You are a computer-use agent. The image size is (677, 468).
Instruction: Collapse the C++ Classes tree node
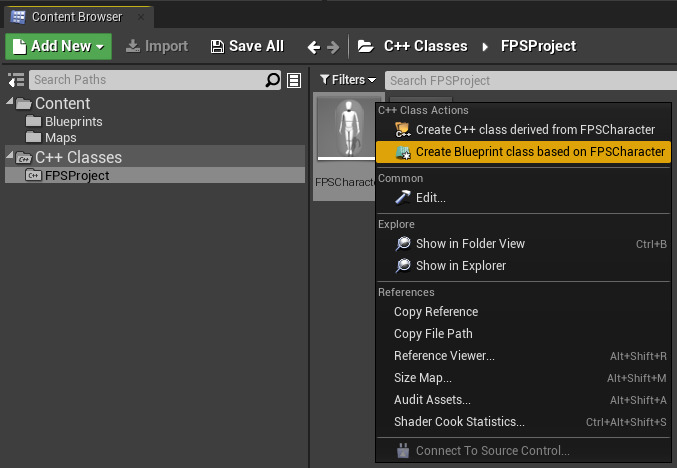[9, 155]
